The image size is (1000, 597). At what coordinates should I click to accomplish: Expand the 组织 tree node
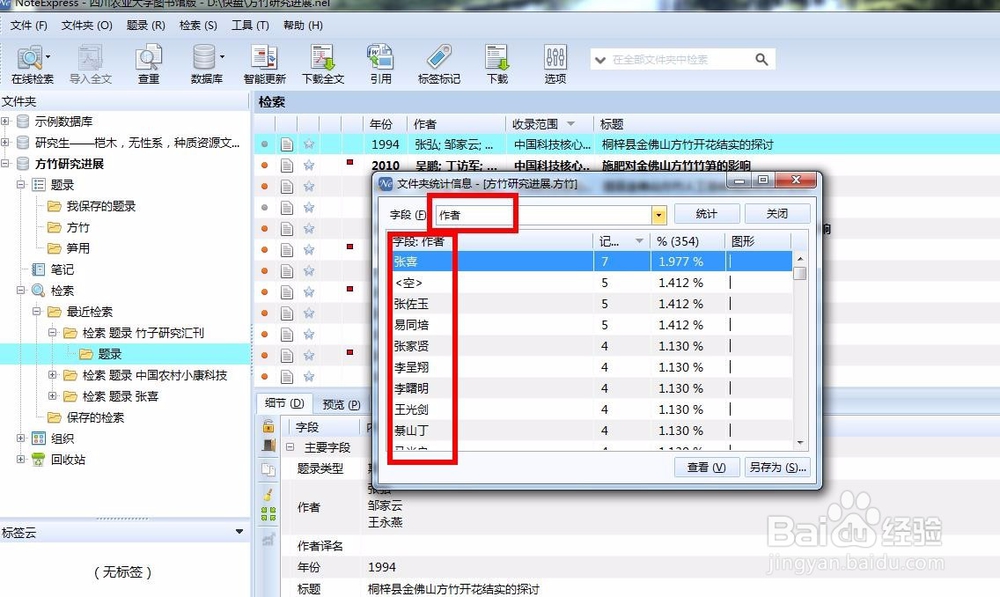[x=21, y=438]
